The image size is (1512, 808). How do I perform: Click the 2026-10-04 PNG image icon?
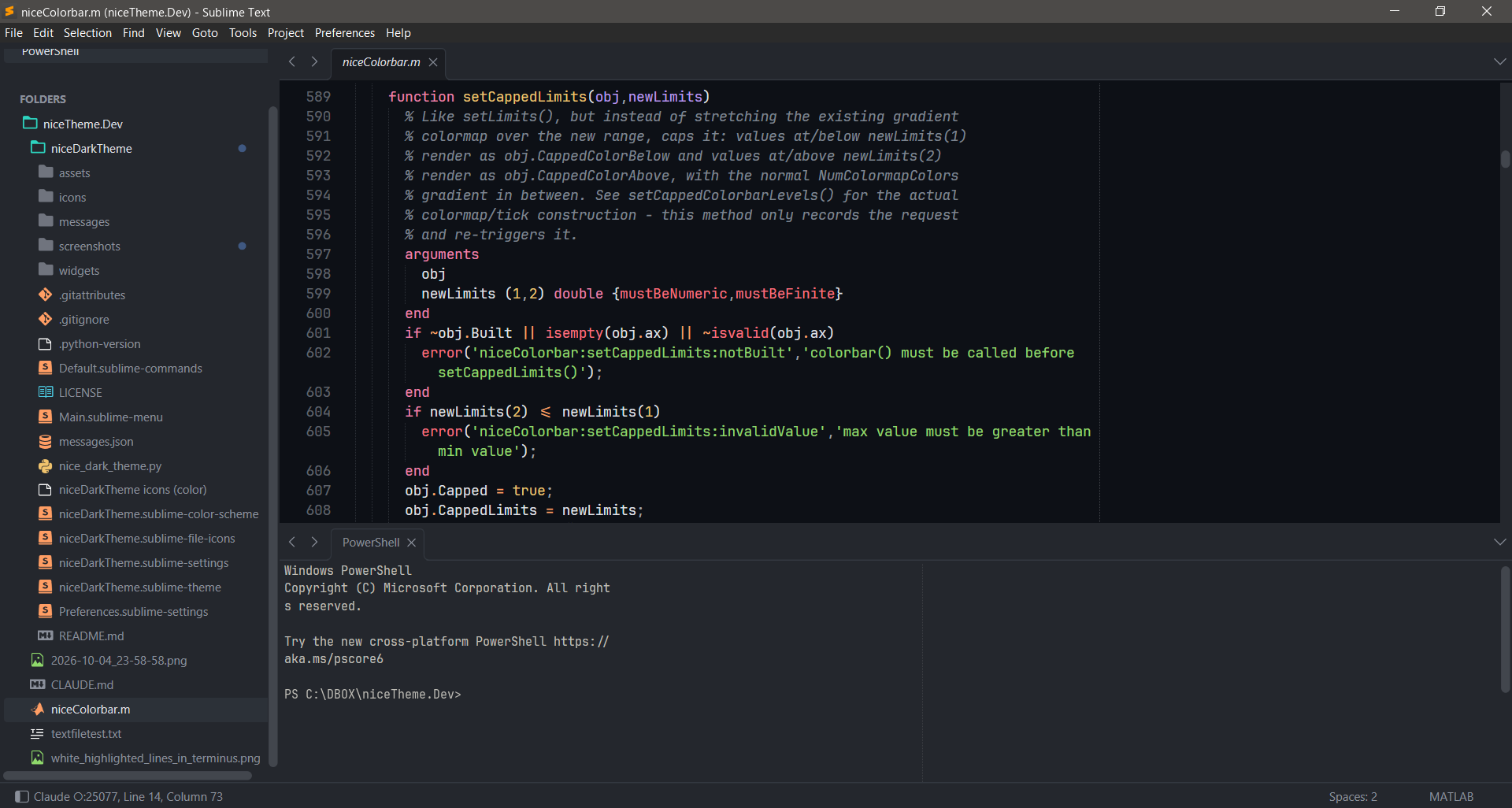pos(38,660)
